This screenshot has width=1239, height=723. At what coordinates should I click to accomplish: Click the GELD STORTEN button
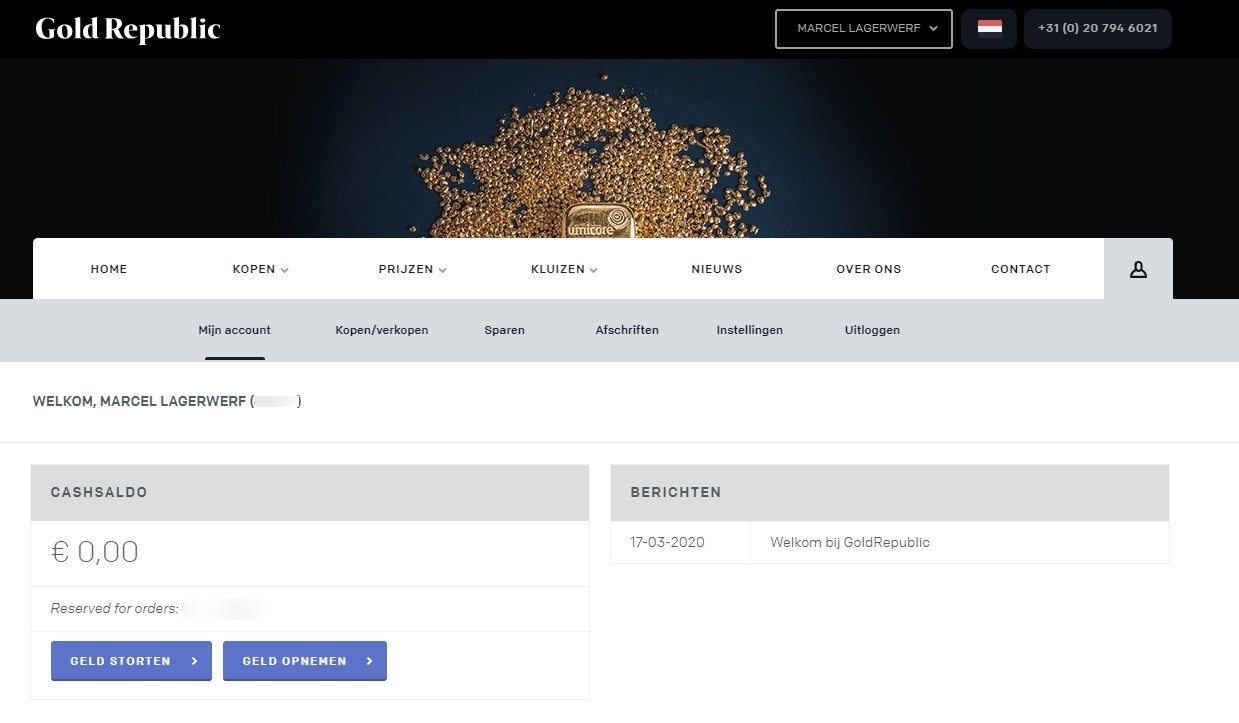(131, 661)
